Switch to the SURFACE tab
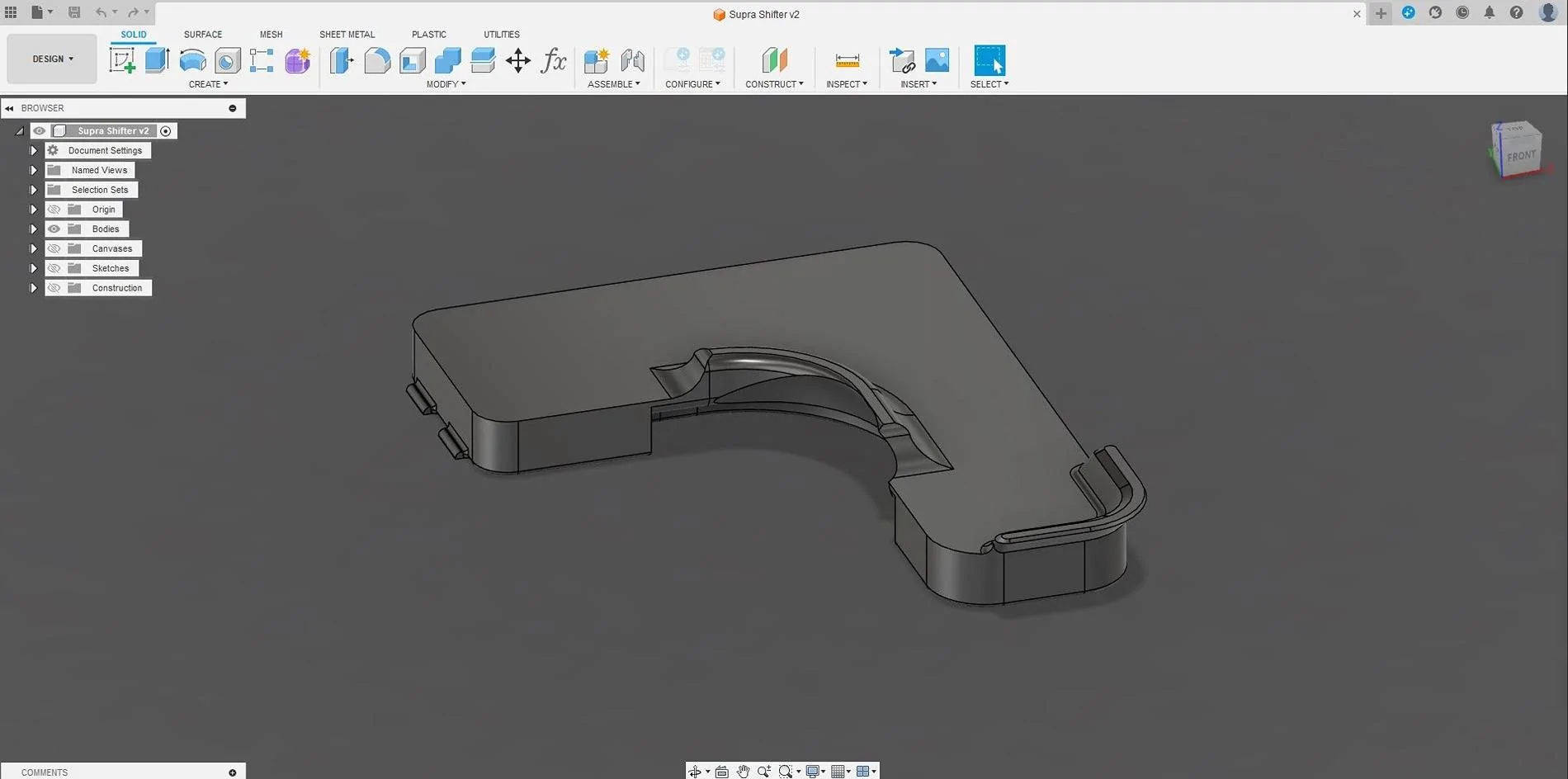Screen dimensions: 1568x779 [203, 35]
